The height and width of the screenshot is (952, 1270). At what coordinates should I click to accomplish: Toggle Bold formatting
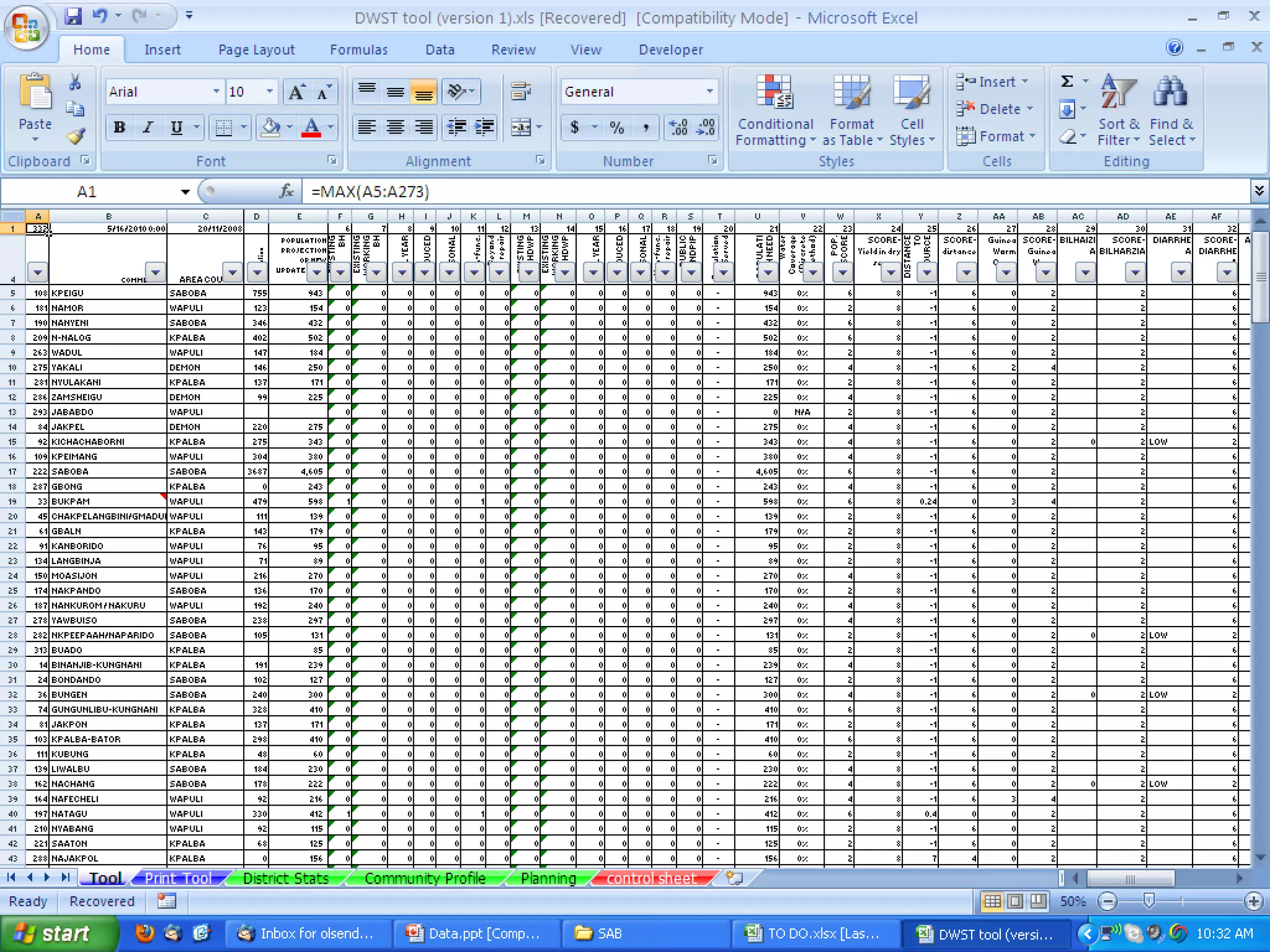click(x=120, y=128)
